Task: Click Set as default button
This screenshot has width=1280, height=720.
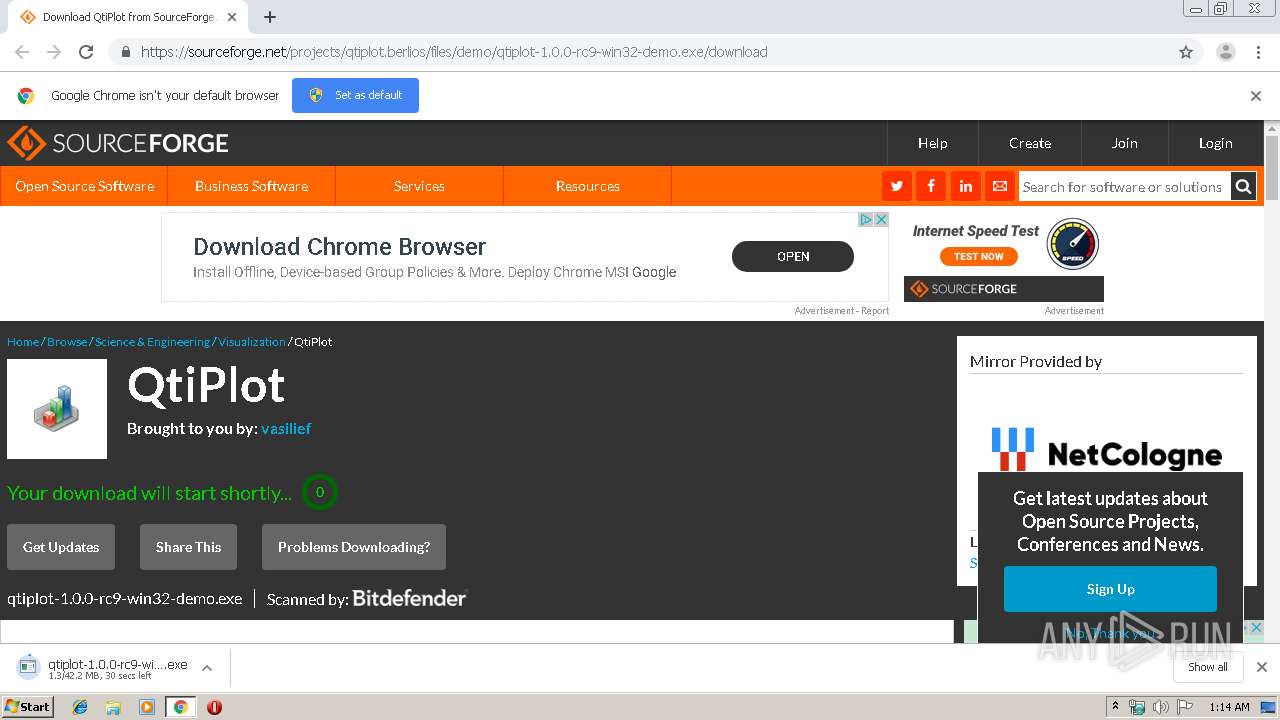Action: [x=355, y=95]
